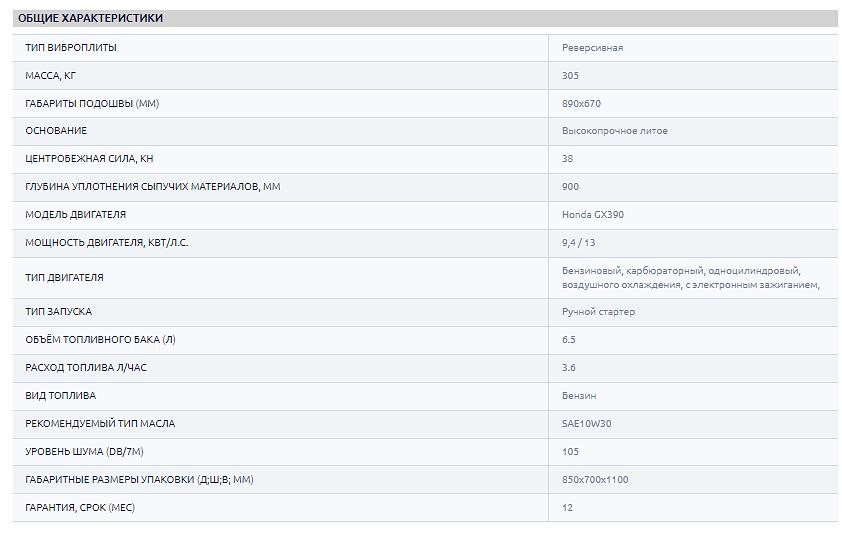Click the 'МАССА, КГ' label
The image size is (842, 533).
click(50, 76)
